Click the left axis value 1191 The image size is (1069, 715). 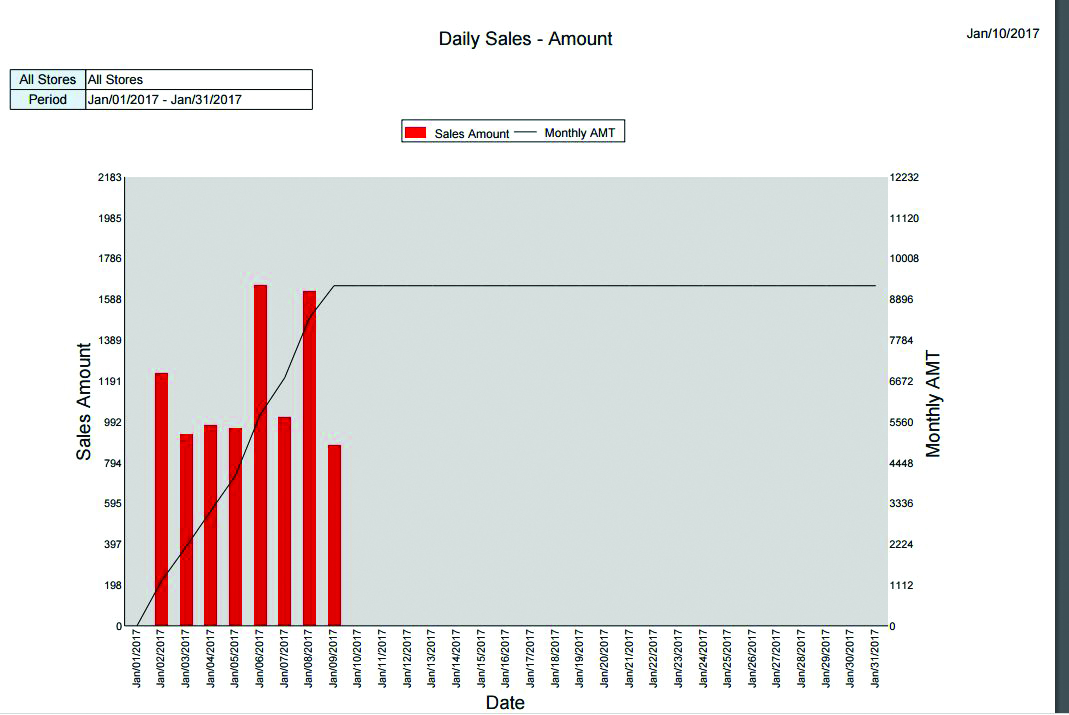[x=110, y=381]
